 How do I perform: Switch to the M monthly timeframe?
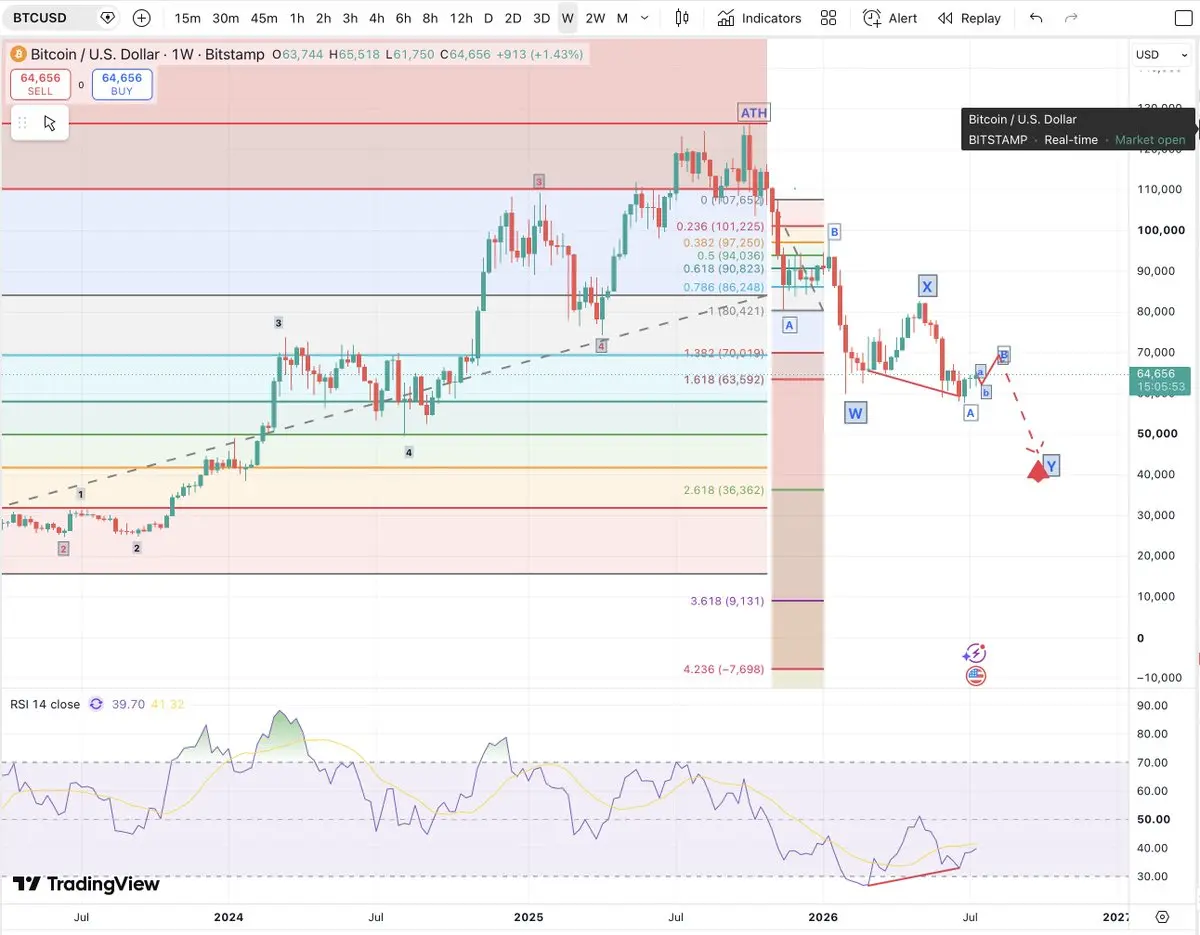[622, 18]
